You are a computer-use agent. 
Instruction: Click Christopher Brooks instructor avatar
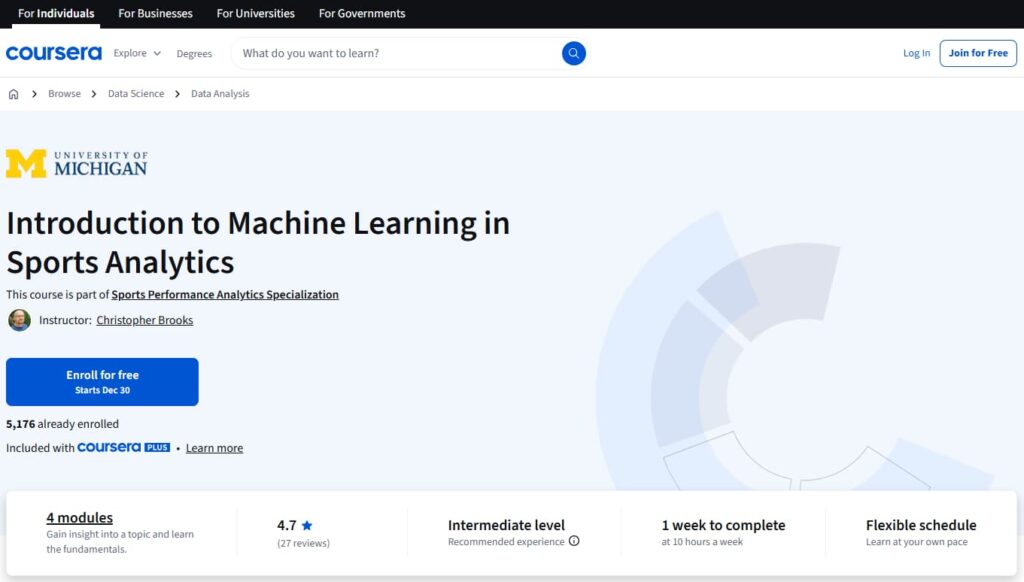20,320
